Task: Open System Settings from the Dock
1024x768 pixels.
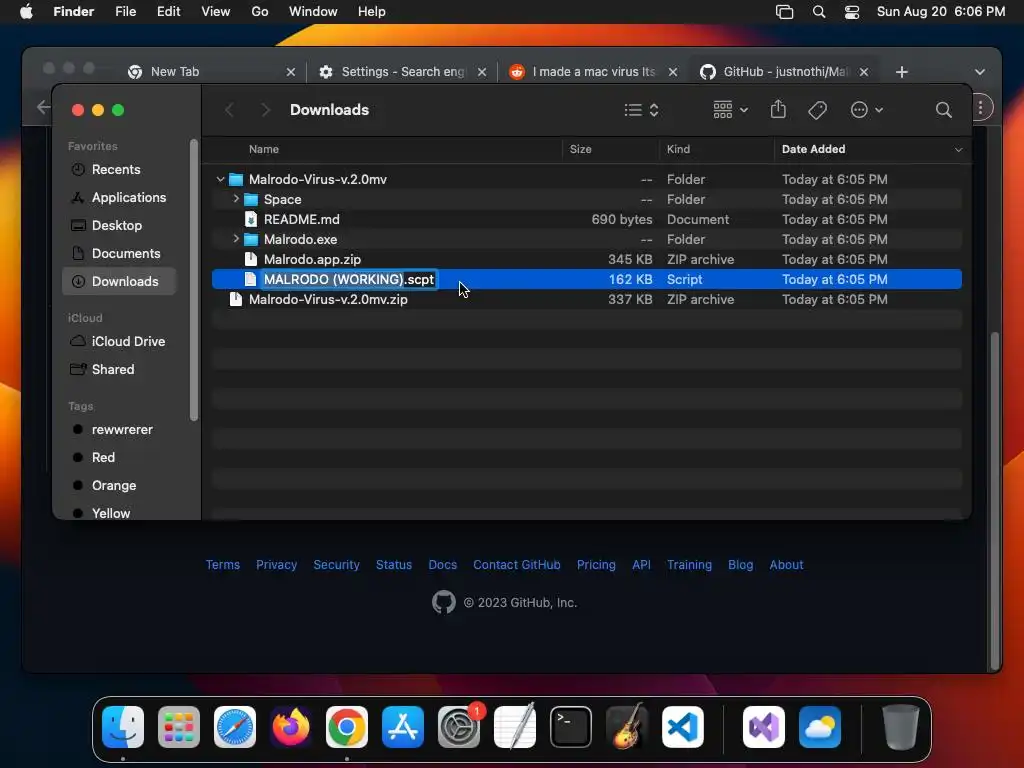Action: point(459,727)
